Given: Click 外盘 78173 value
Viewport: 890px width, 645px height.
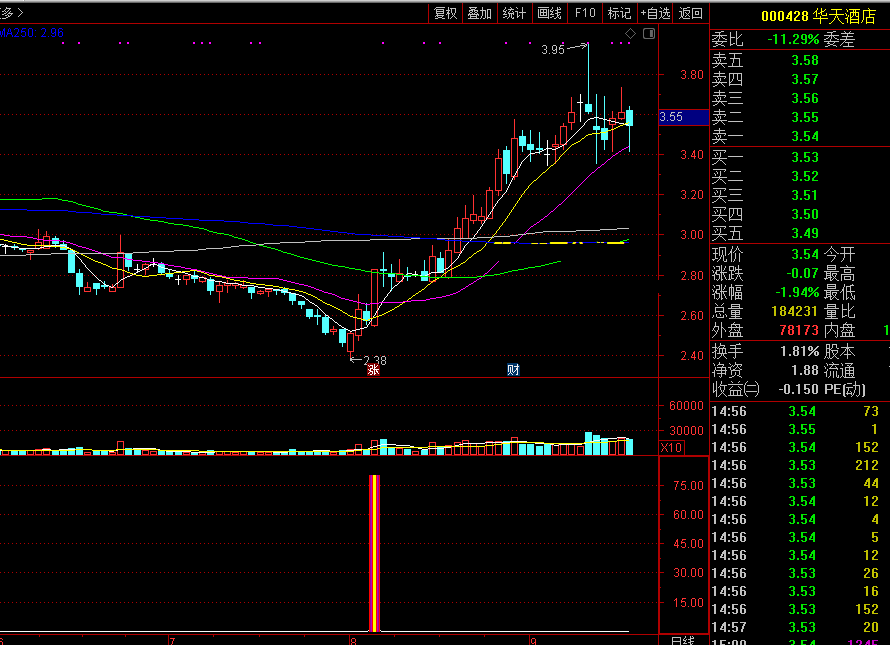Looking at the screenshot, I should 799,330.
